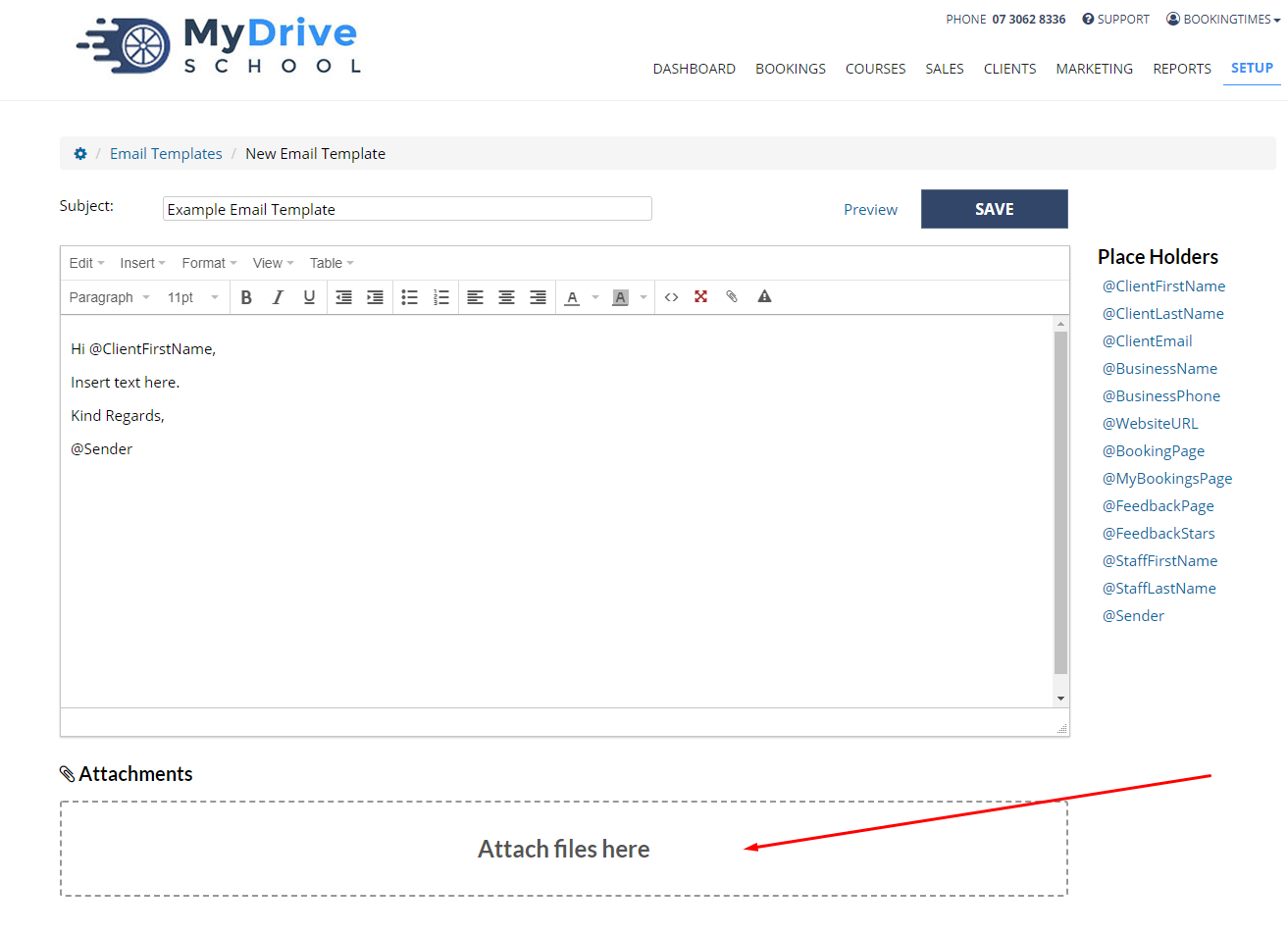Increase indent in editor
Viewport: 1288px width, 936px height.
pos(375,297)
